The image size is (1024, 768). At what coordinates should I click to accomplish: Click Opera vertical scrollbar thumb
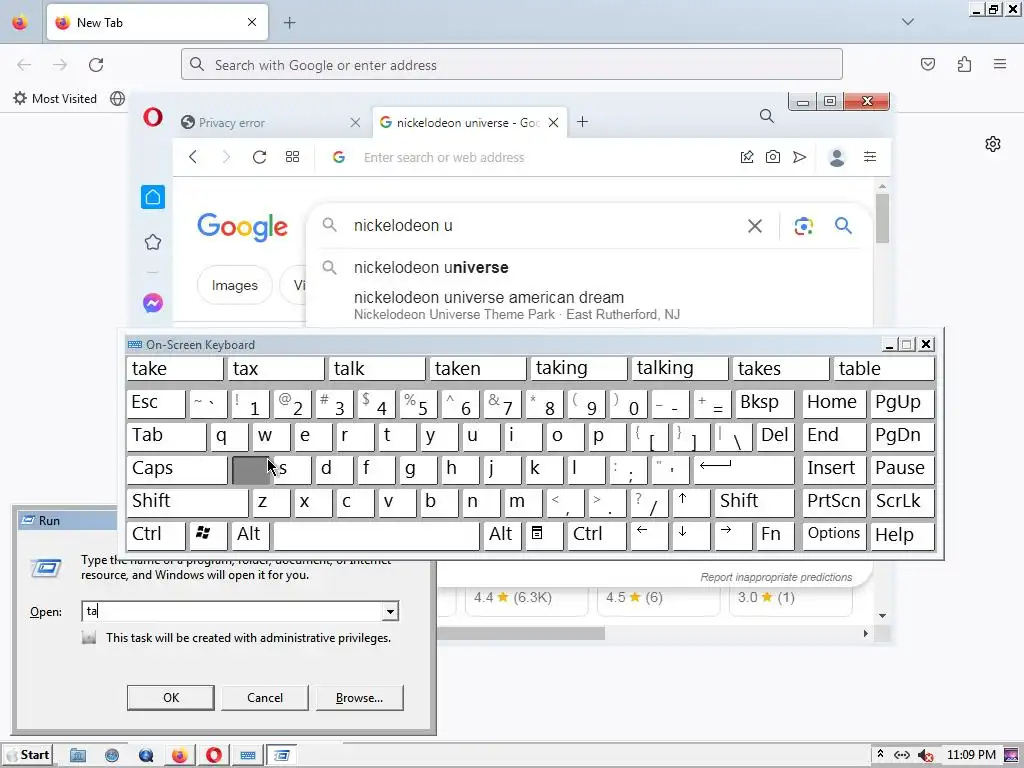click(882, 219)
